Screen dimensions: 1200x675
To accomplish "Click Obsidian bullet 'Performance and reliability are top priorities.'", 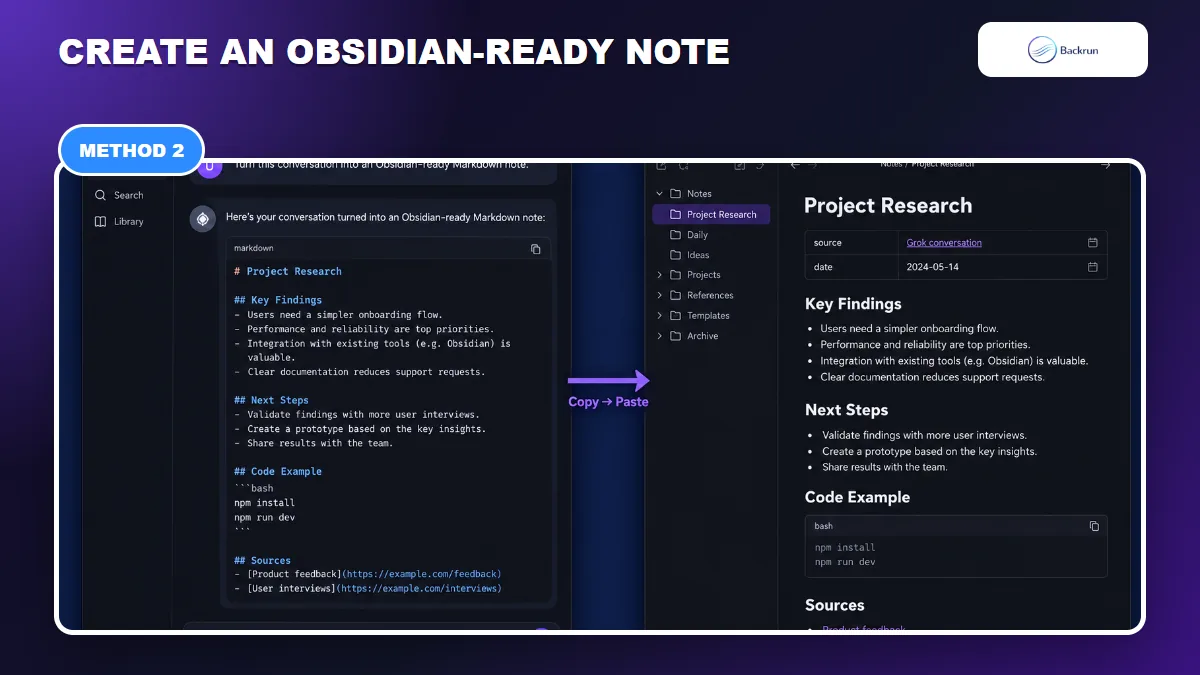I will click(927, 345).
